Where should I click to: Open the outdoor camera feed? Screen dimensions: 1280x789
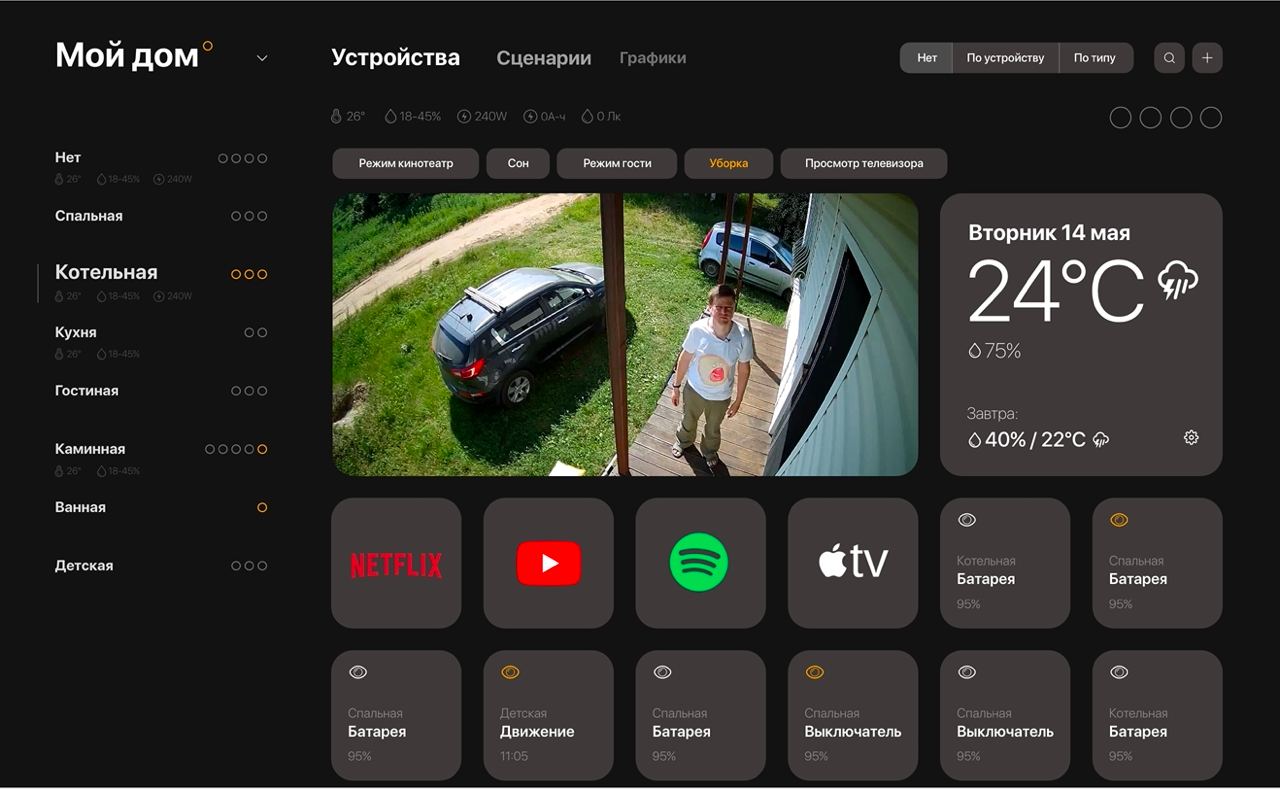625,334
